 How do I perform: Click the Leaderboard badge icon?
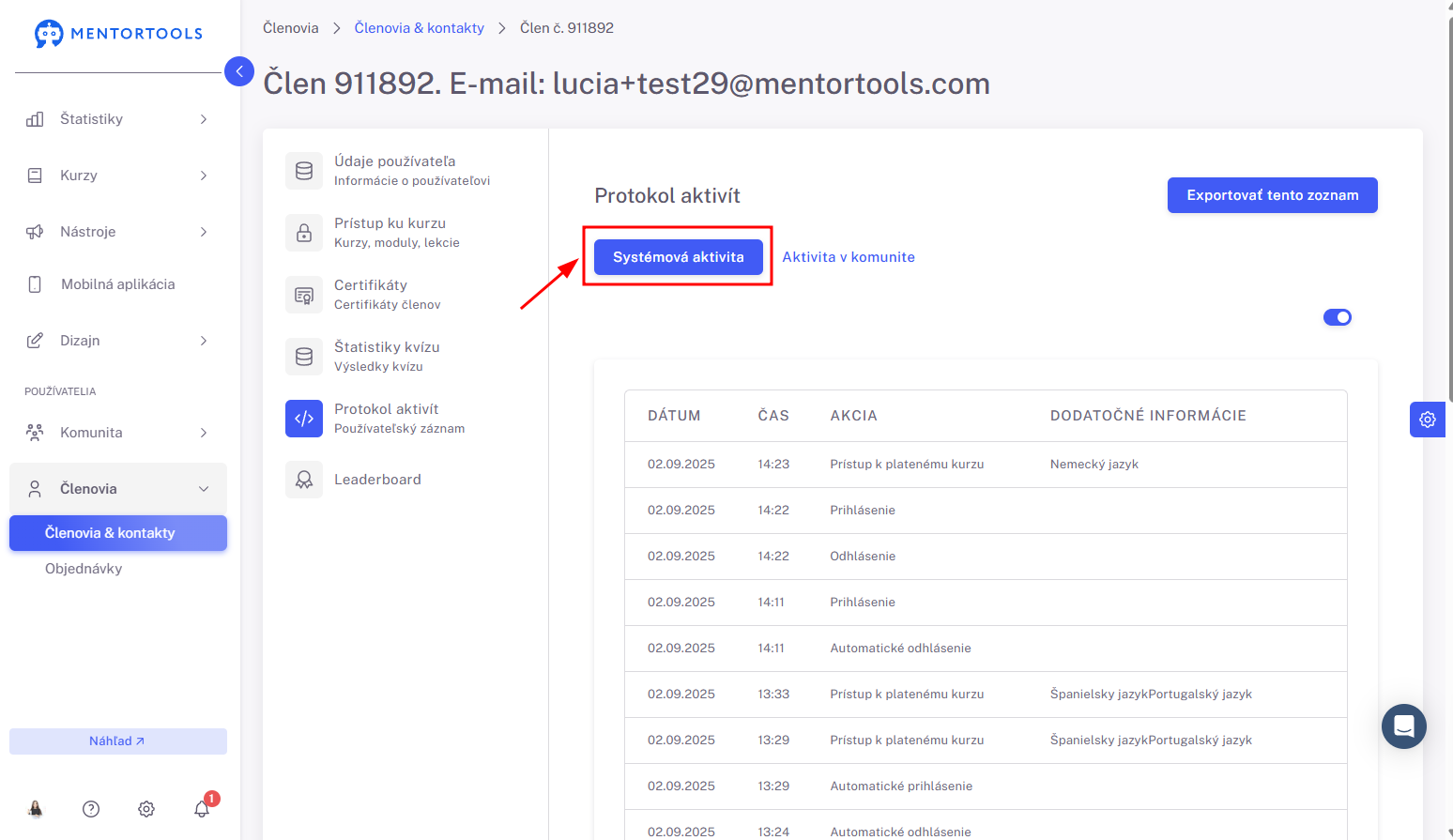[x=304, y=480]
